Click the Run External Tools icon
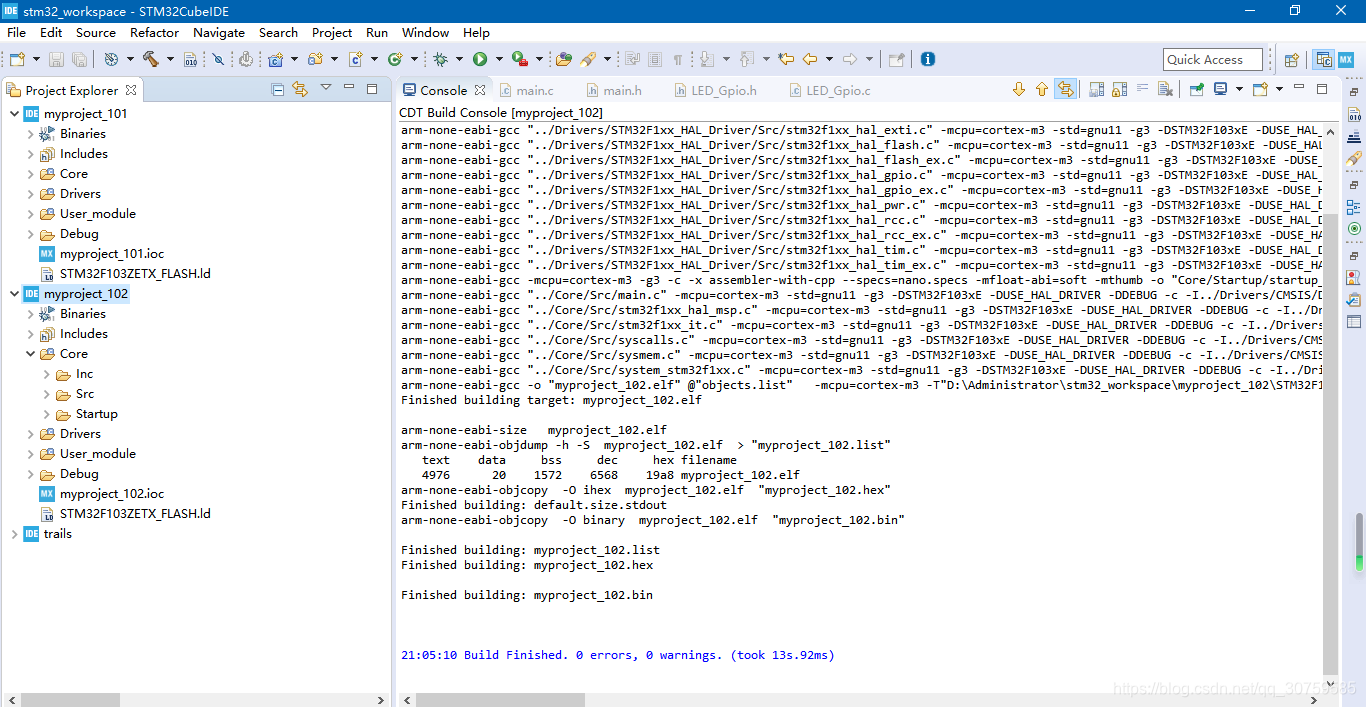 519,60
